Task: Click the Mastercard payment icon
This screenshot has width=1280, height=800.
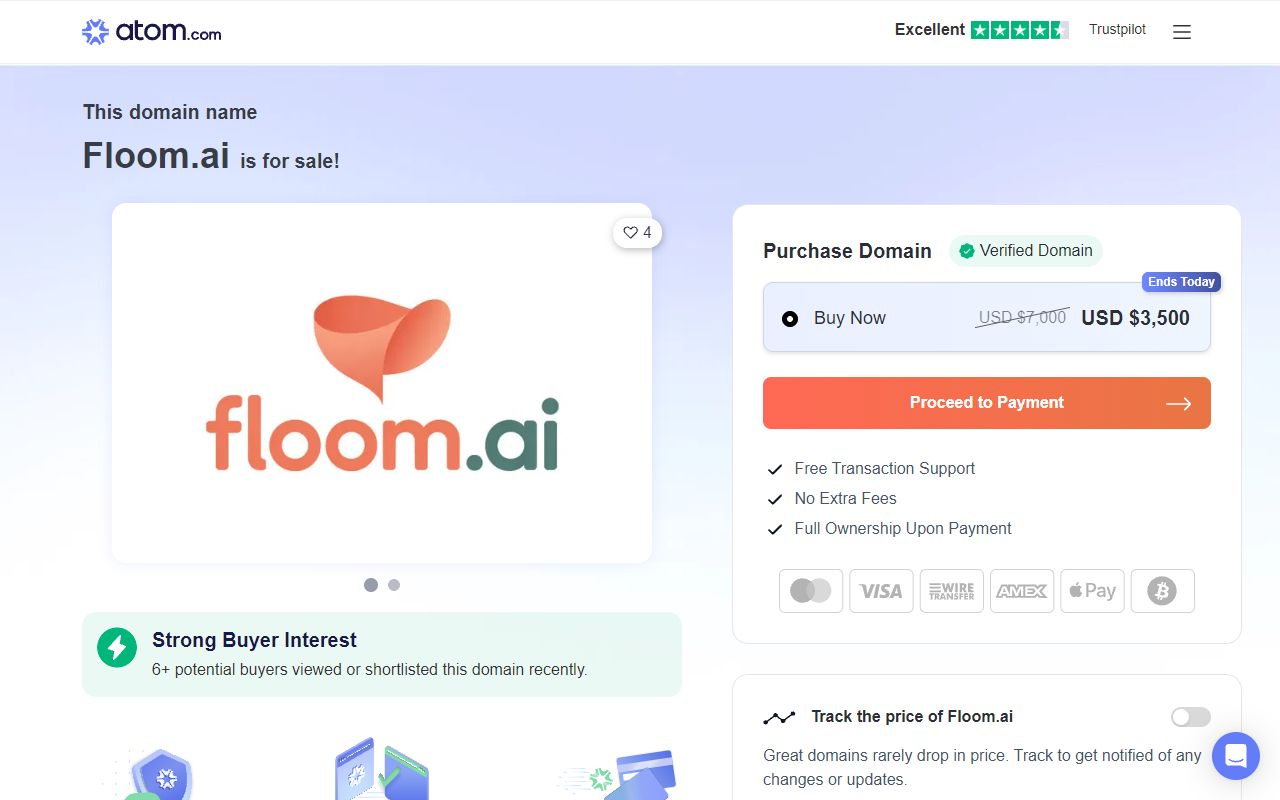Action: point(810,590)
